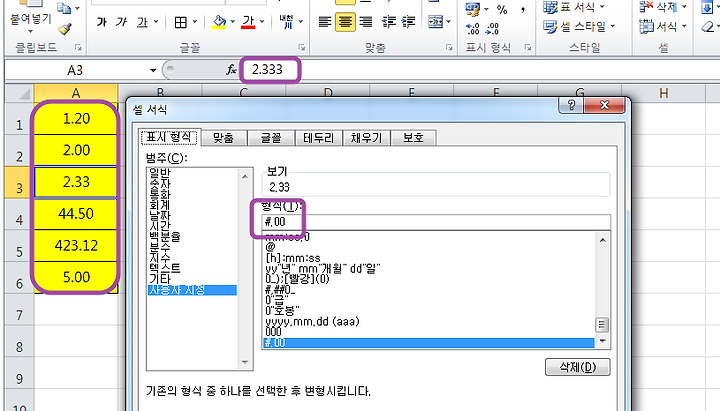The width and height of the screenshot is (720, 411).
Task: Open the Copy dropdown arrow
Action: [x=77, y=9]
